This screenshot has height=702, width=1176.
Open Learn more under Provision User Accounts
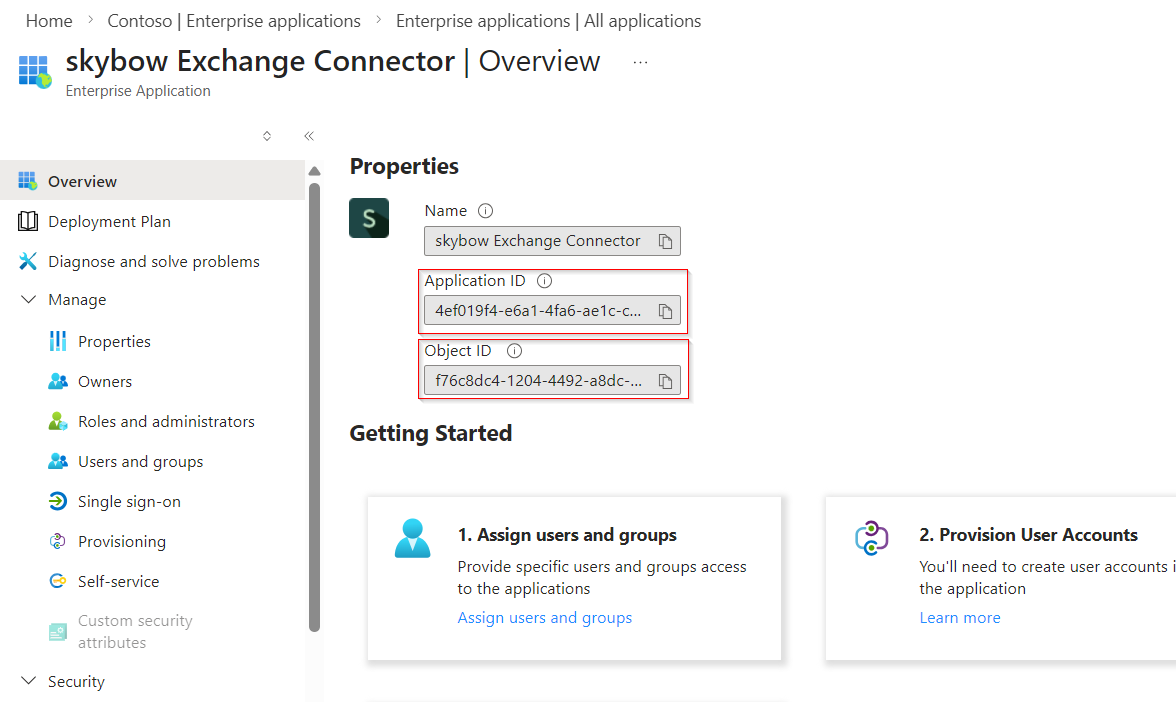(x=959, y=617)
